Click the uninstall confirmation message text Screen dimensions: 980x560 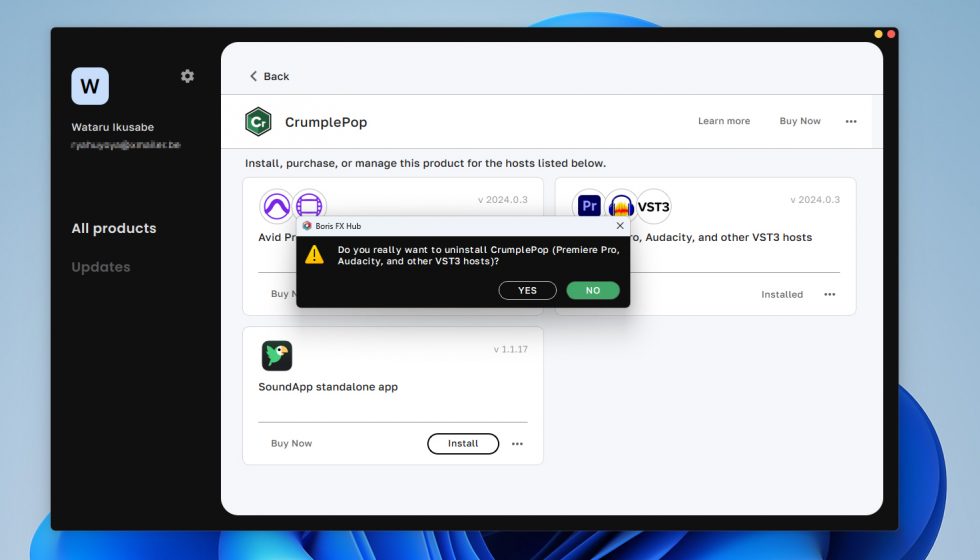(x=479, y=255)
